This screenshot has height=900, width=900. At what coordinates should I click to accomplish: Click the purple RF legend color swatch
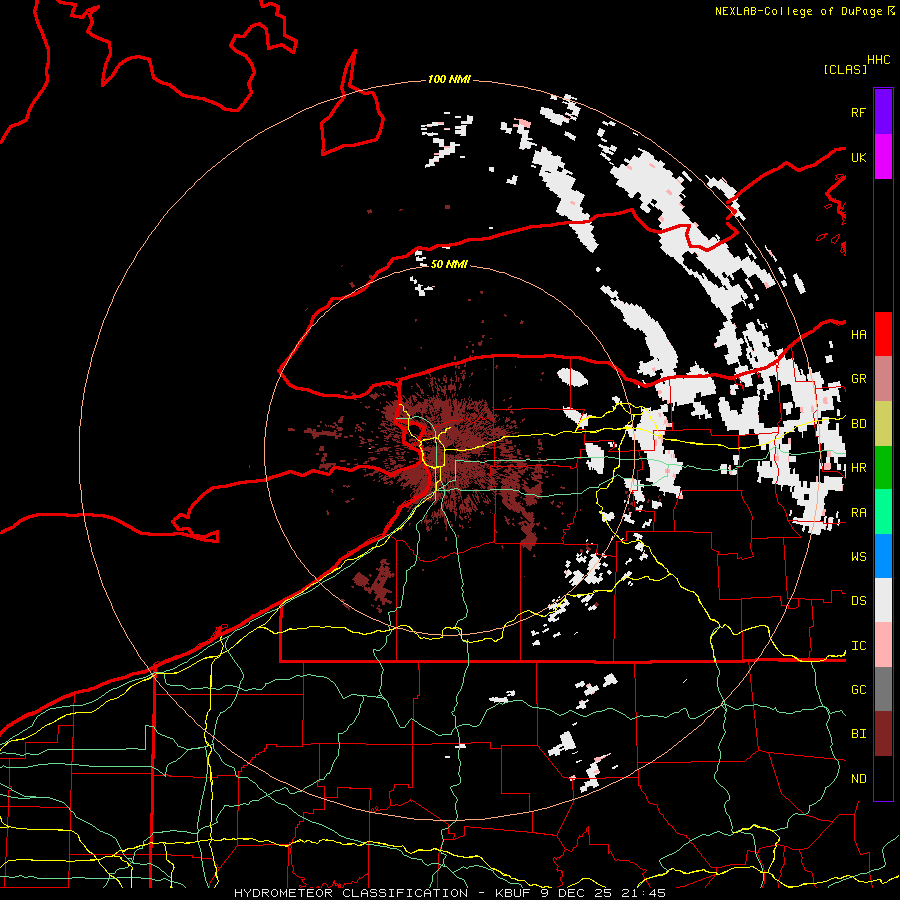[x=883, y=112]
